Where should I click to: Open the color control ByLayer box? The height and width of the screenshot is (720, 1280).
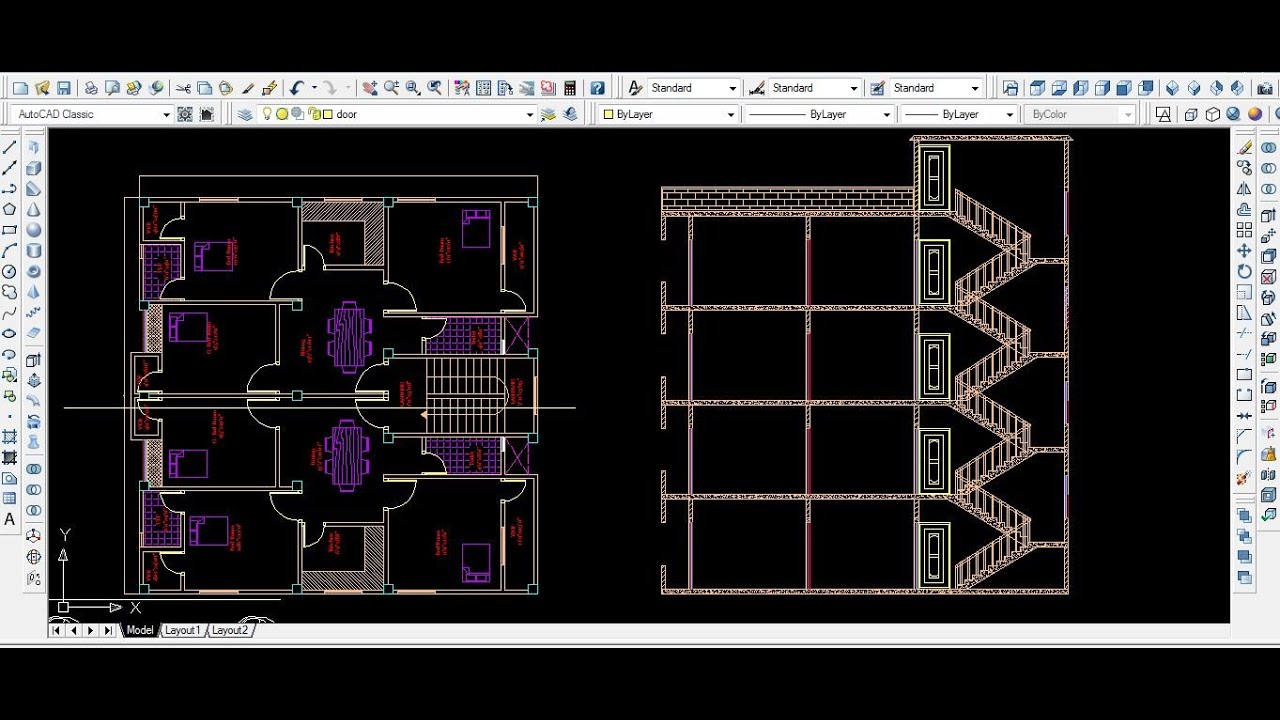668,114
